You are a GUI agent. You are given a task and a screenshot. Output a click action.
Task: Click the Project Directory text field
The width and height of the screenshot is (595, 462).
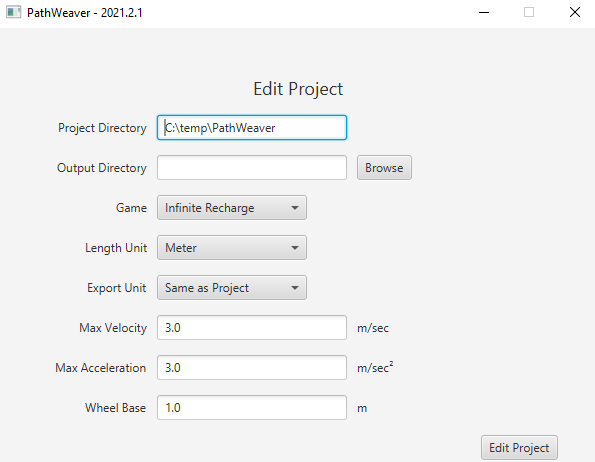(252, 128)
